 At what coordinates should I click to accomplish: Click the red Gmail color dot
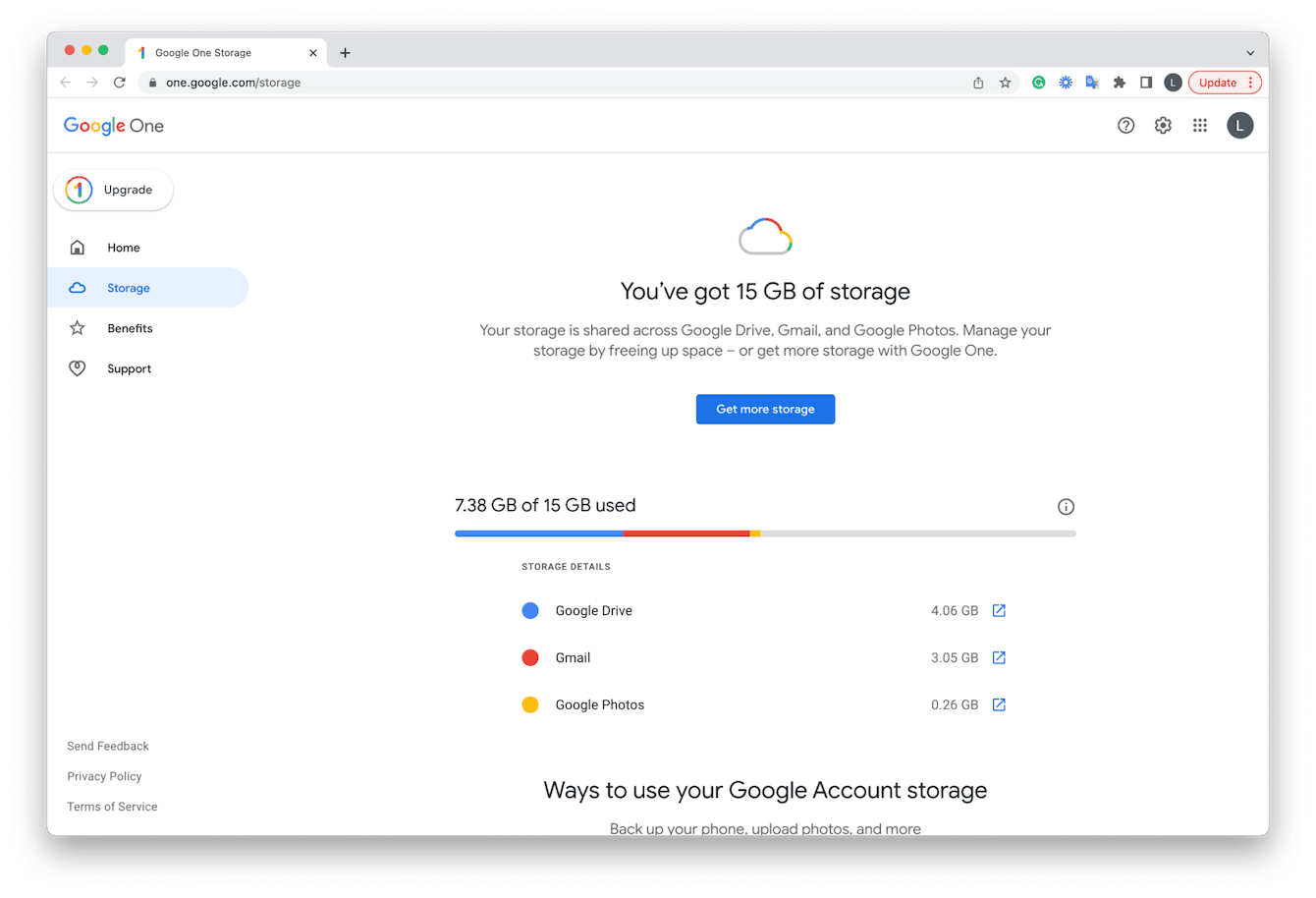click(x=530, y=657)
